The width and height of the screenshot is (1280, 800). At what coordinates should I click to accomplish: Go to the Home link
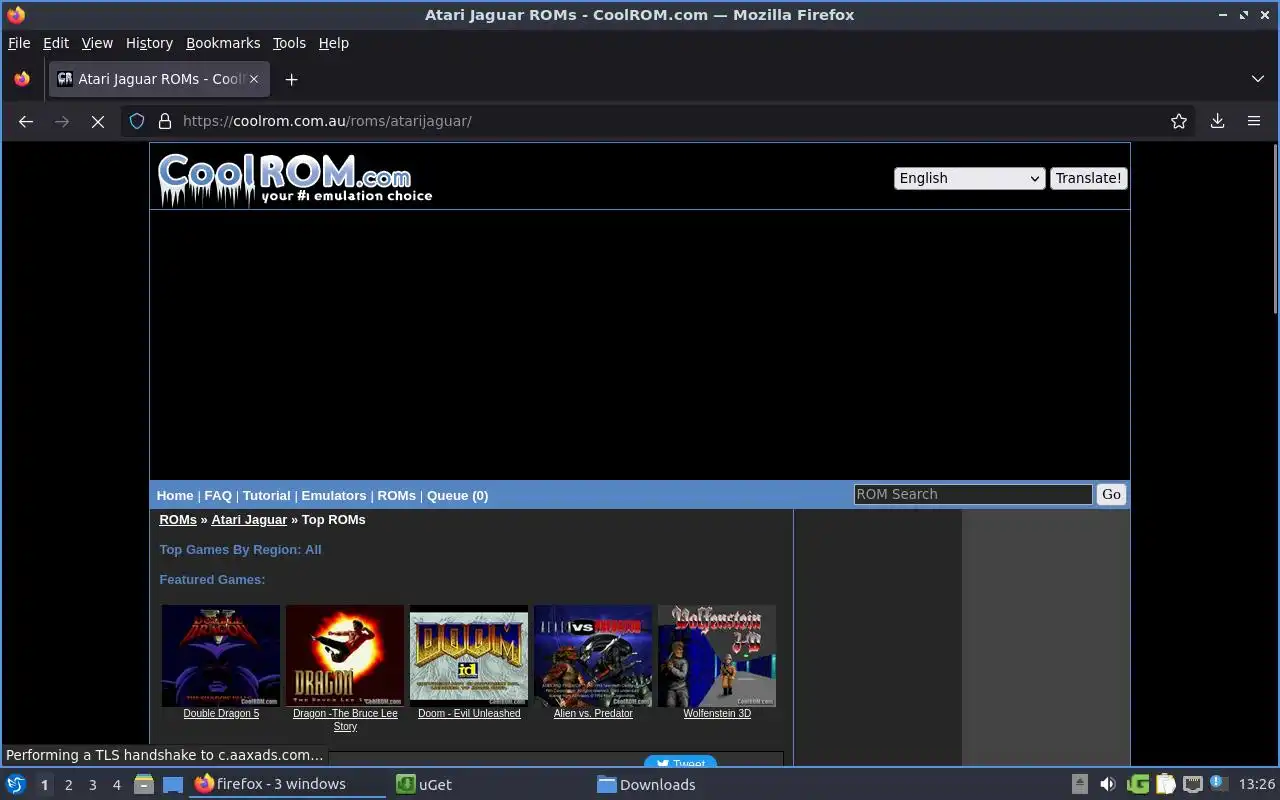click(175, 495)
